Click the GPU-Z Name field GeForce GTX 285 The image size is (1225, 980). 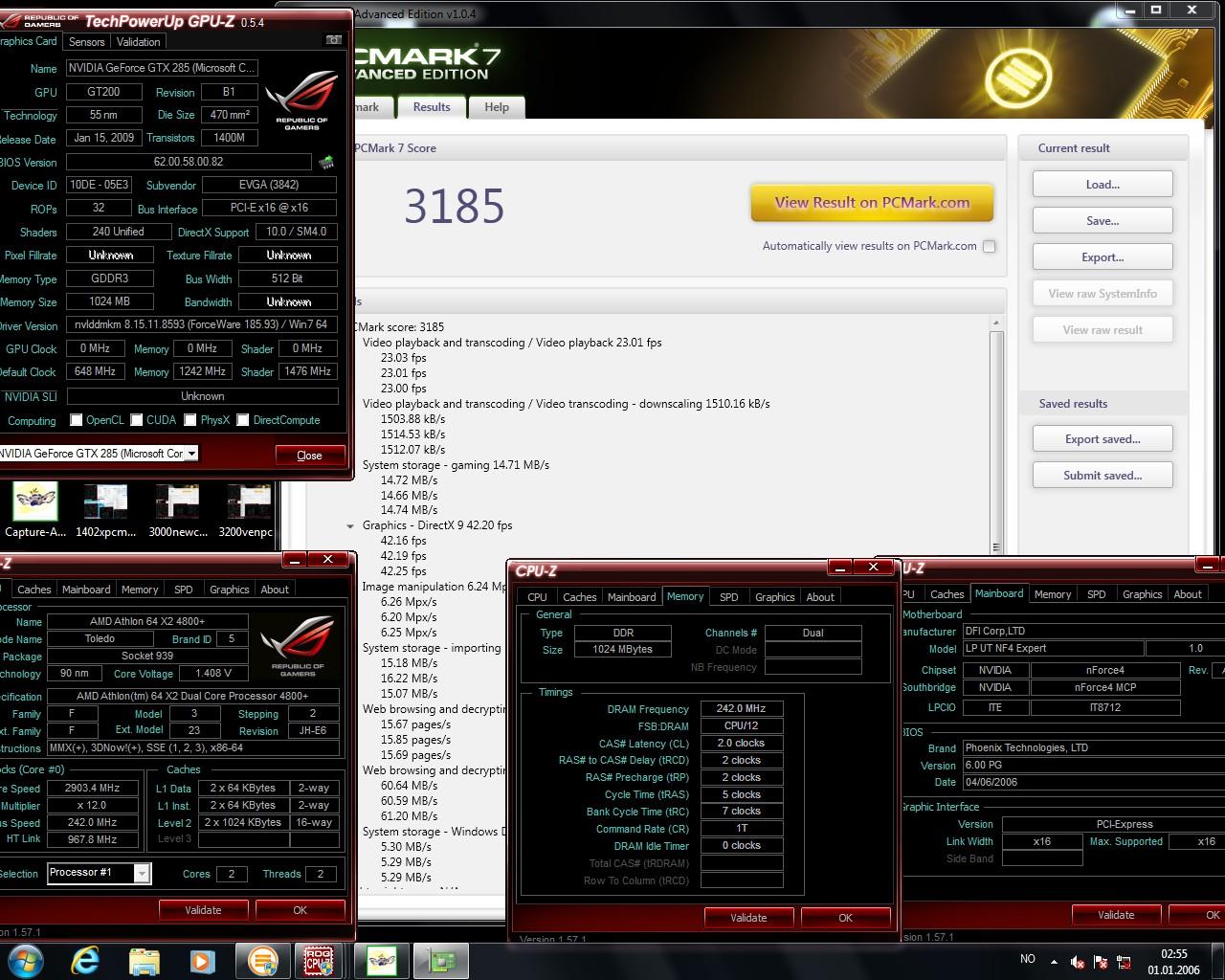coord(162,68)
